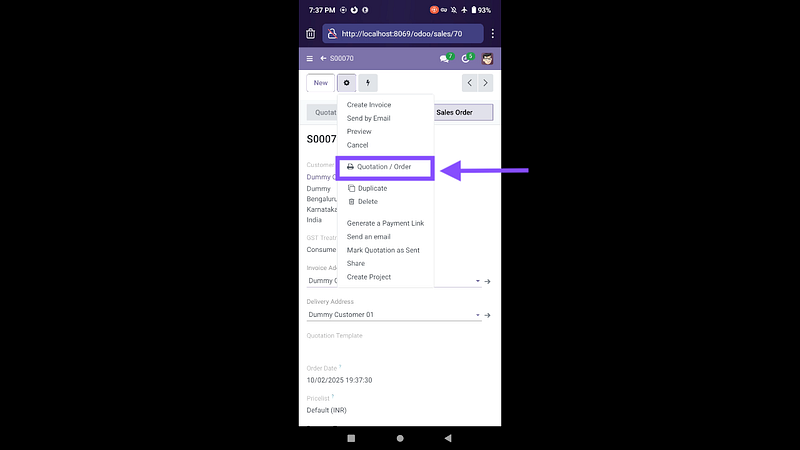Select the Sales Order status button

pyautogui.click(x=462, y=113)
